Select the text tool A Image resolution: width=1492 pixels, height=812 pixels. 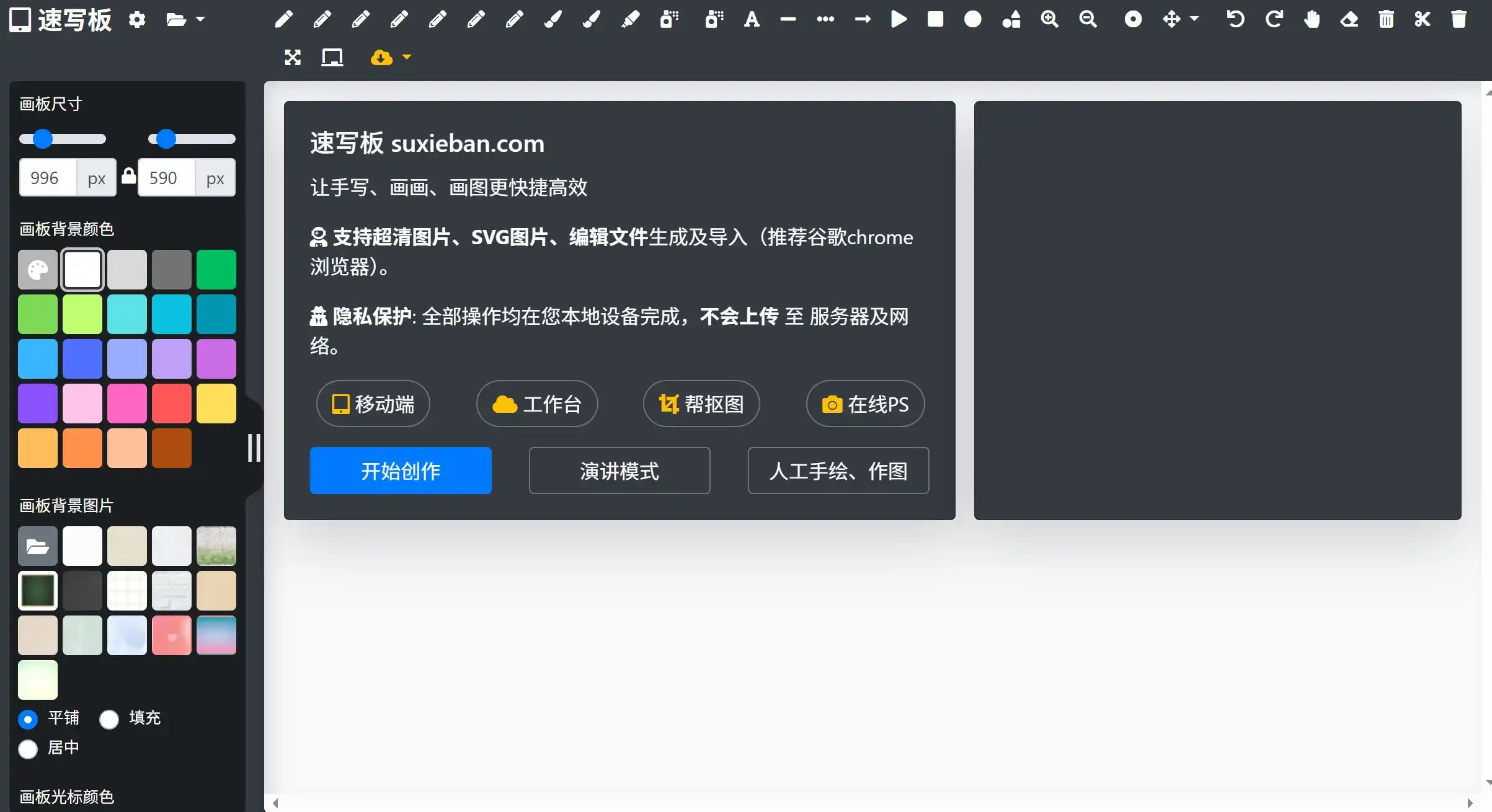[752, 19]
